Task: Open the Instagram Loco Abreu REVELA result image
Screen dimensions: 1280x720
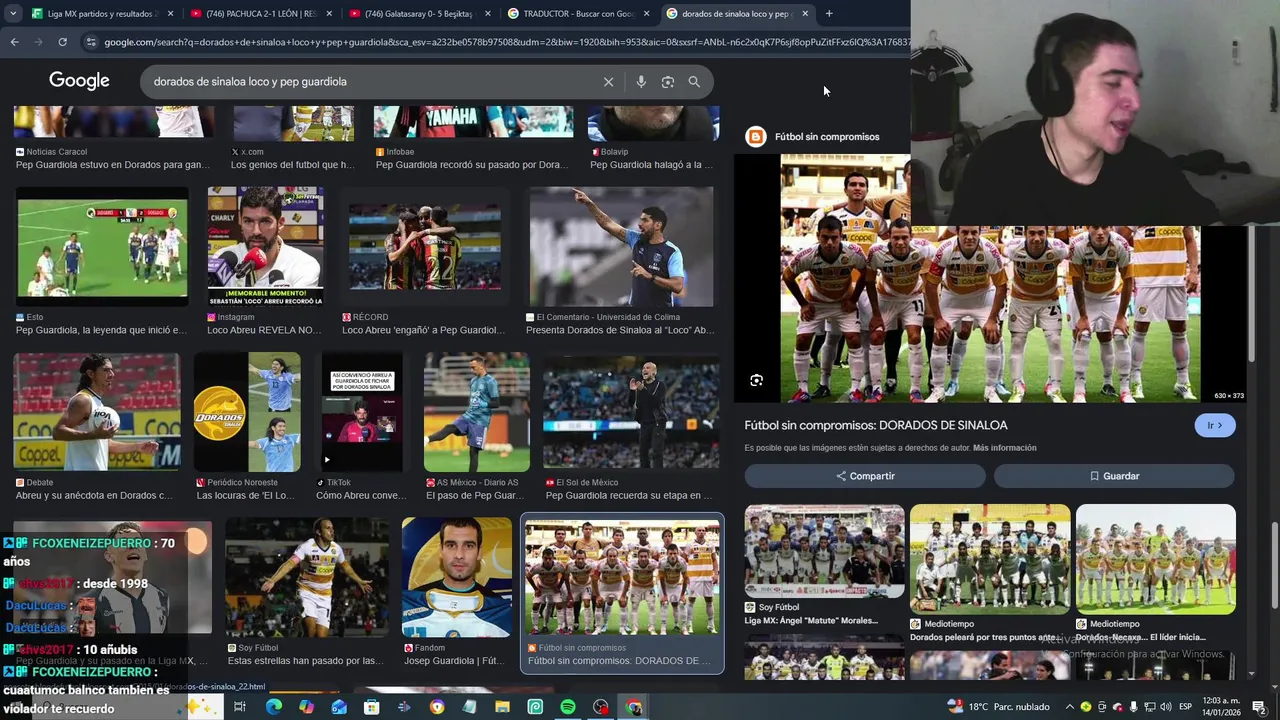Action: pos(265,246)
